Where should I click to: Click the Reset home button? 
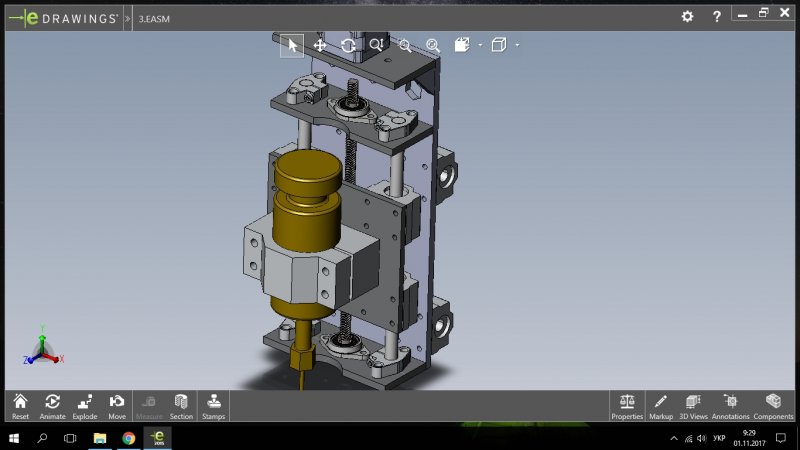tap(20, 405)
